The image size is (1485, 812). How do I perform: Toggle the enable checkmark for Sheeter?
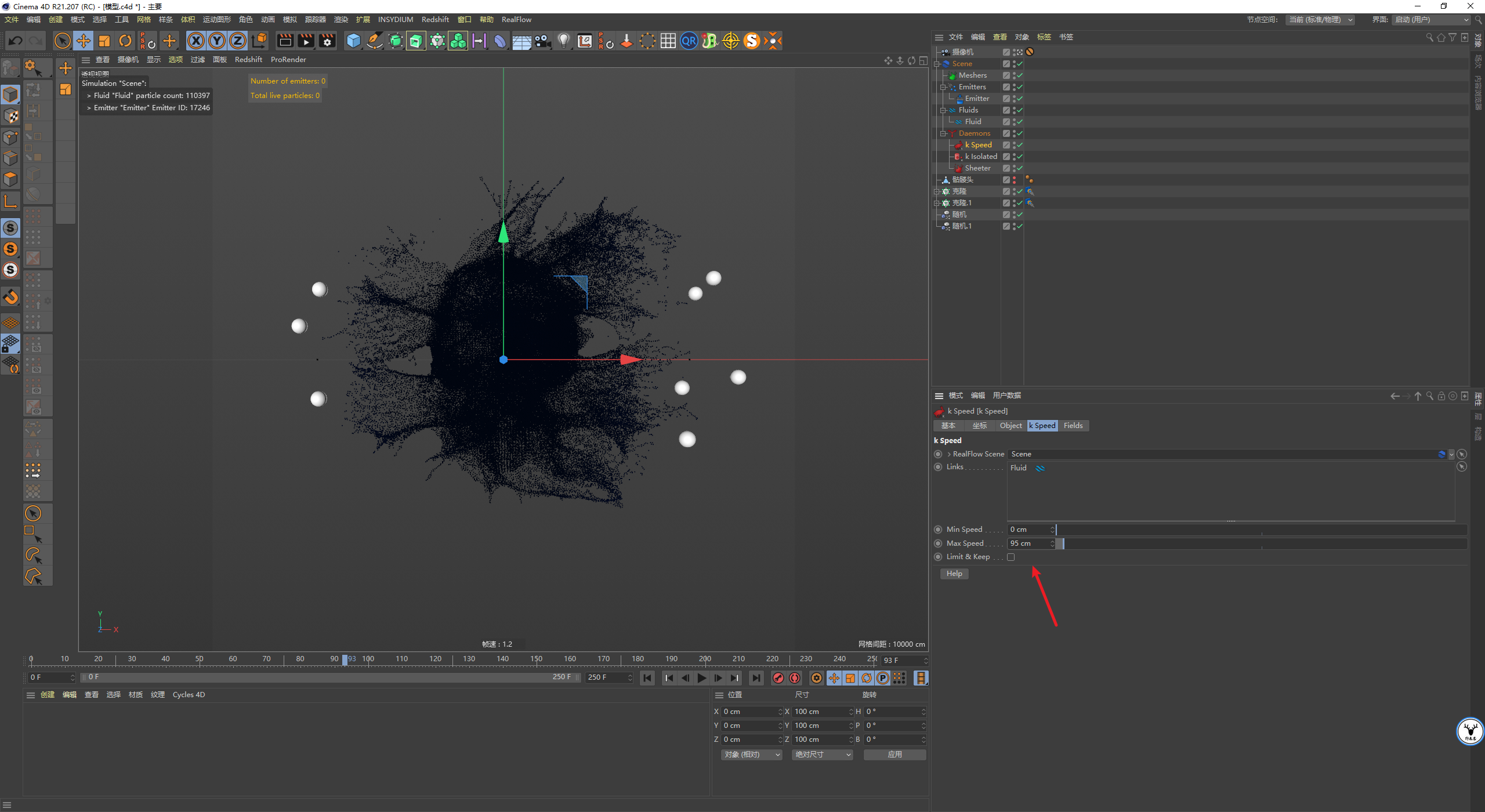click(1020, 168)
